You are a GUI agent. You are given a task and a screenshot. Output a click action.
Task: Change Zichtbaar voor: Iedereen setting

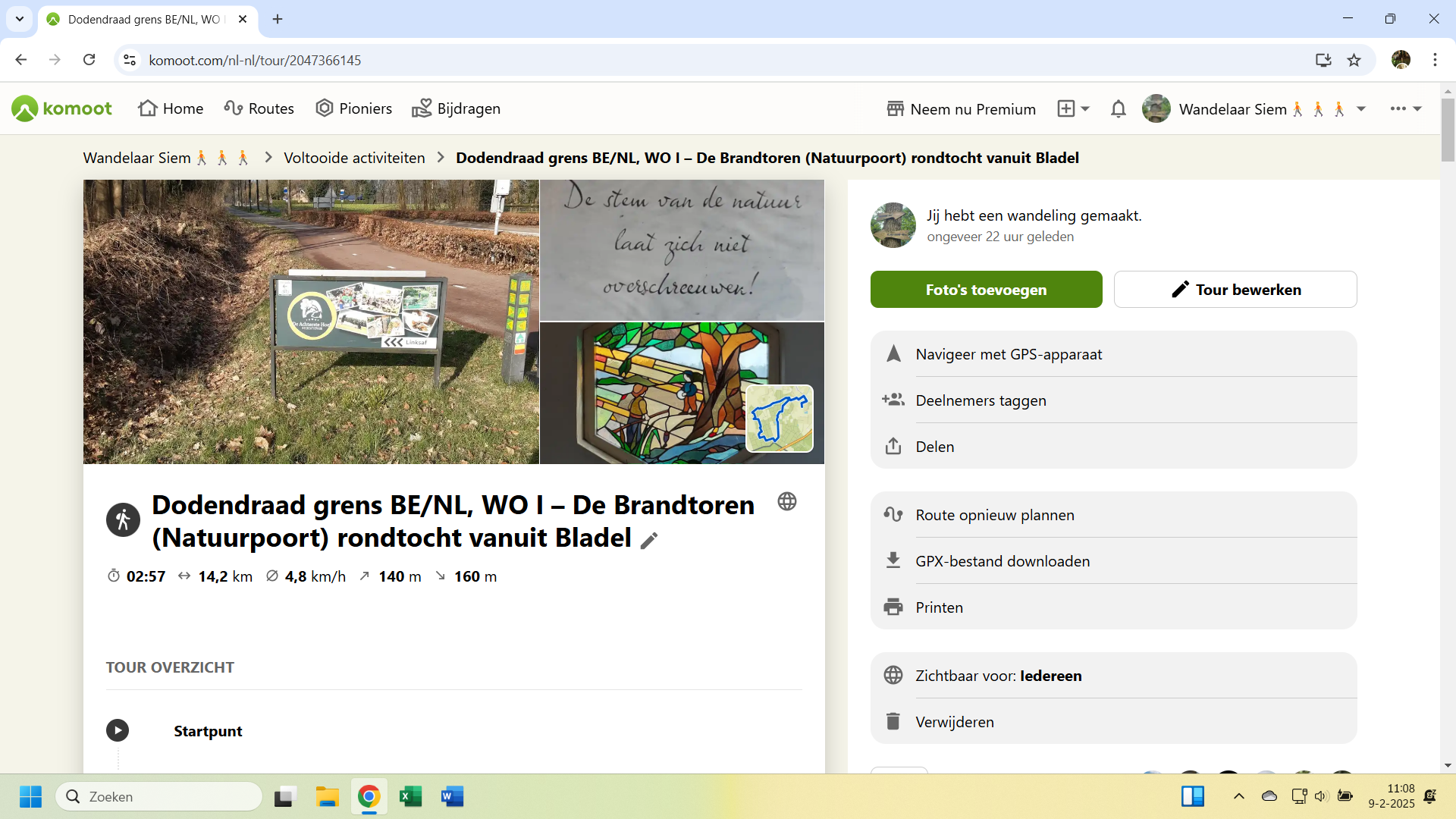click(x=998, y=676)
